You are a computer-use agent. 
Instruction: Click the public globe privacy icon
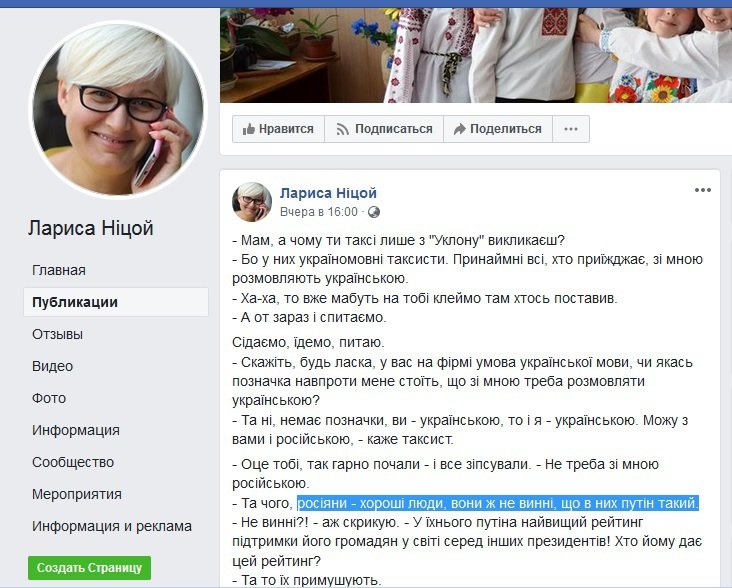pyautogui.click(x=374, y=212)
